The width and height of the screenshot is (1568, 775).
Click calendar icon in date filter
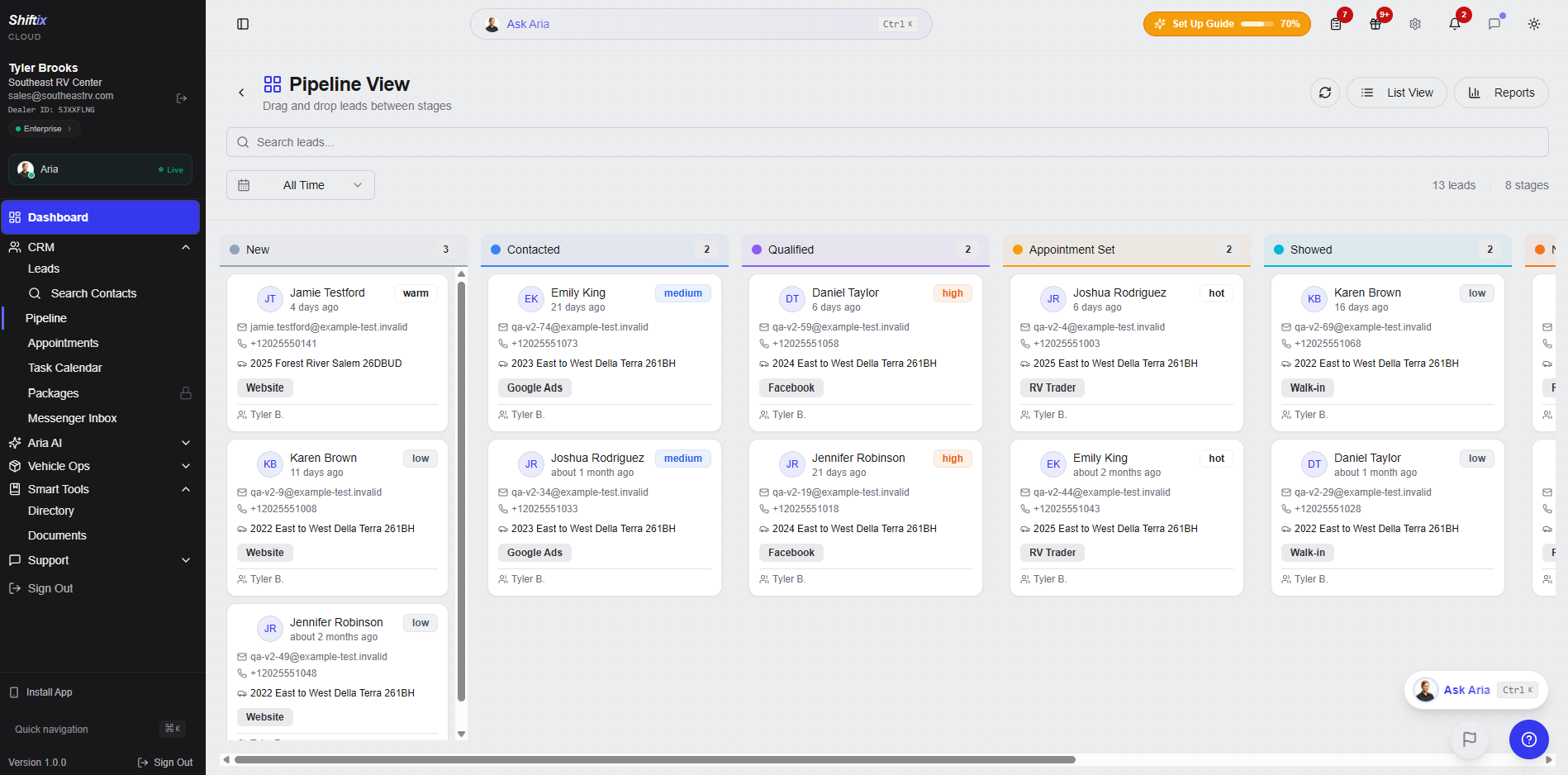[244, 185]
